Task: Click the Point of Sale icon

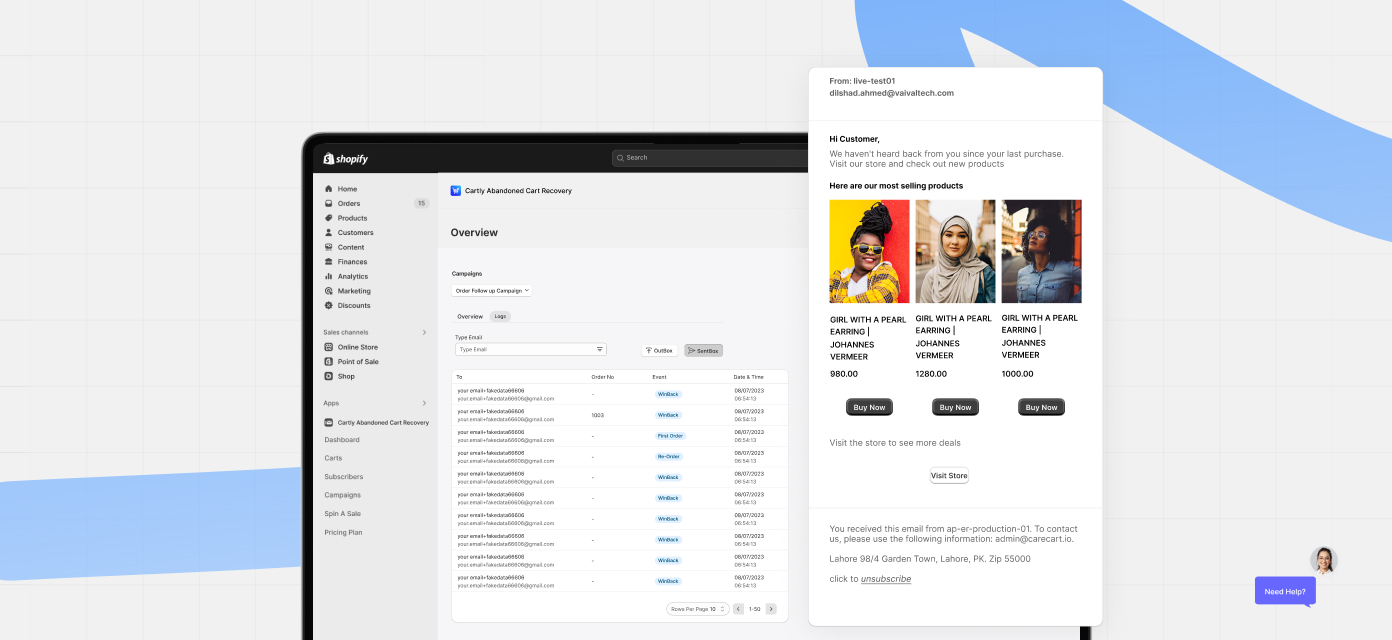Action: (329, 362)
